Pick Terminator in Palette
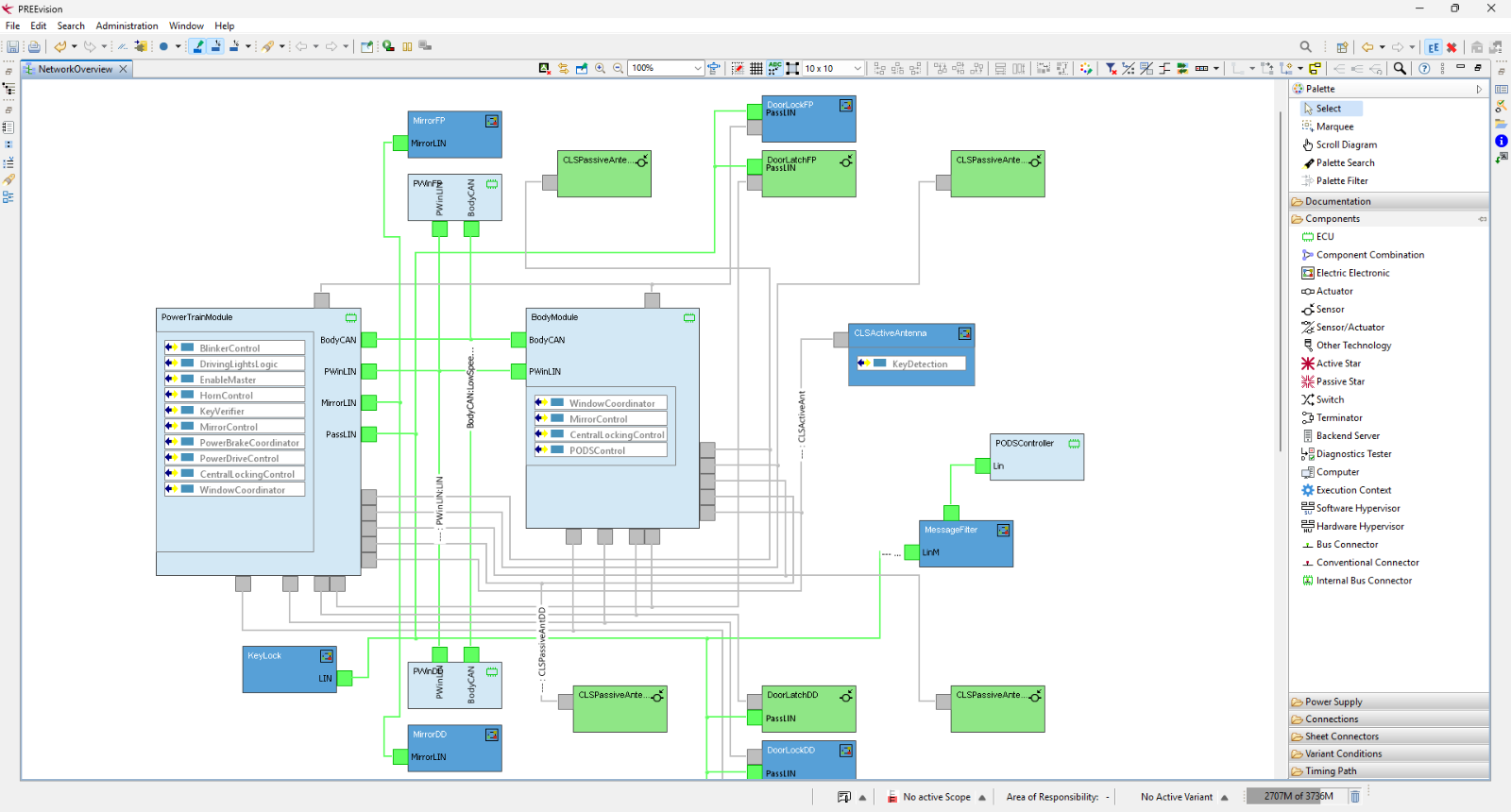 click(1332, 417)
